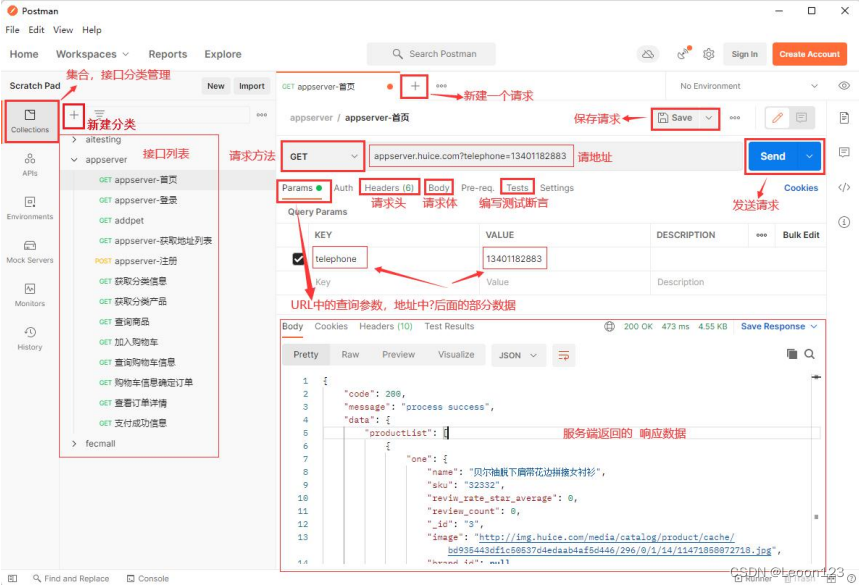This screenshot has width=859, height=587.
Task: Open the Workspaces dropdown menu
Action: pos(92,54)
